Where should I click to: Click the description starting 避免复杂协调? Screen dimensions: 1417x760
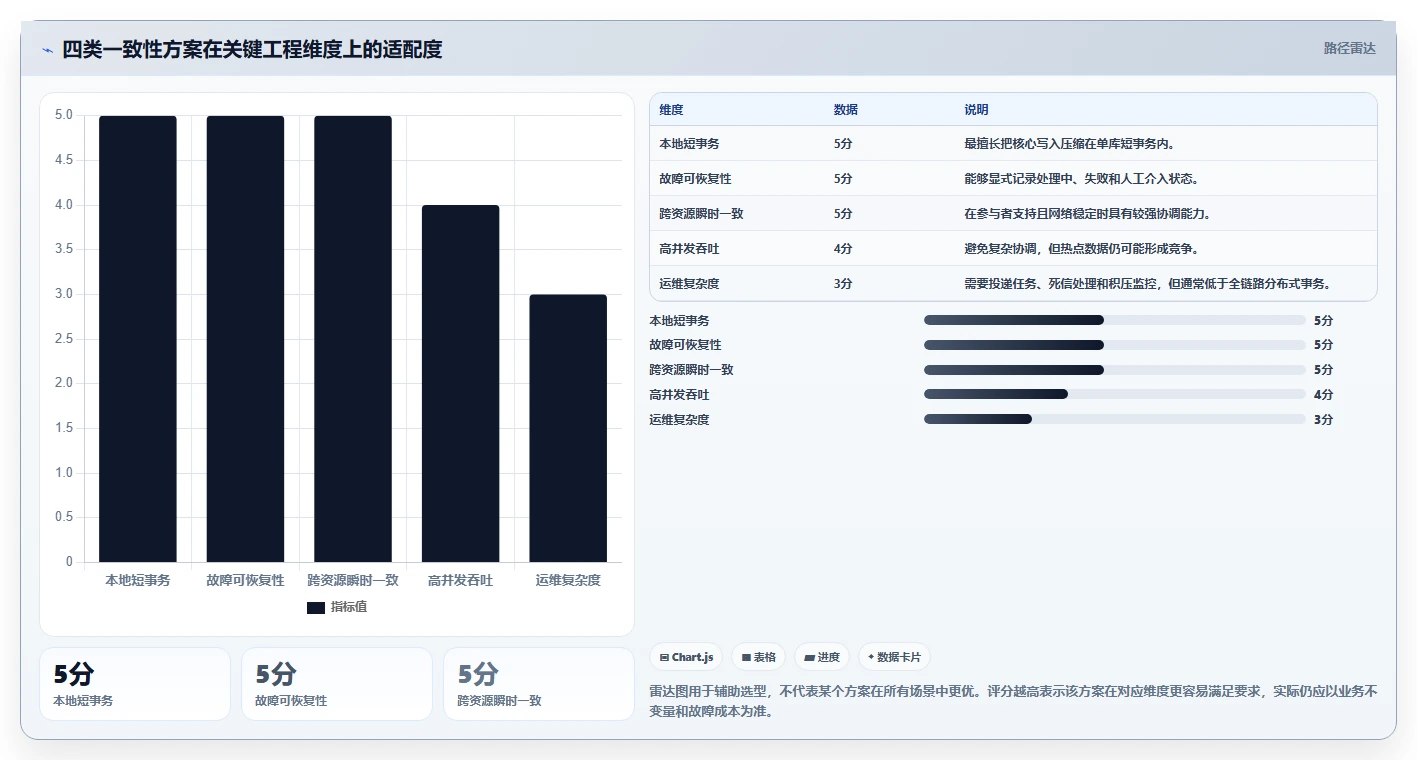tap(1081, 249)
